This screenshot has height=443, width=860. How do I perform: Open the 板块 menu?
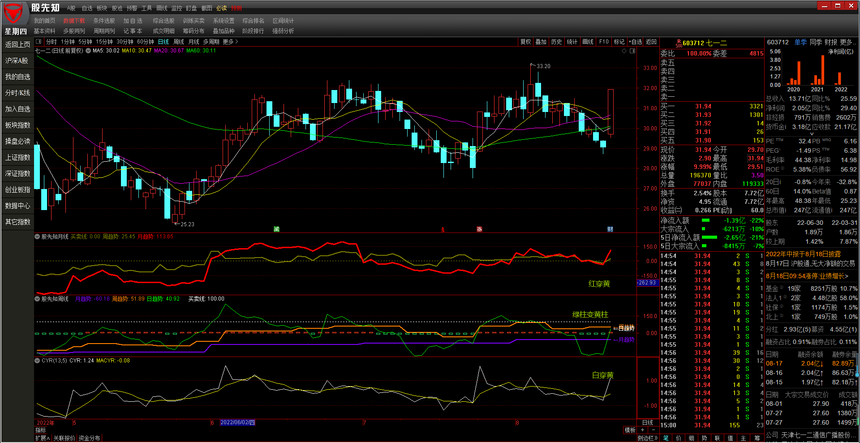click(101, 9)
